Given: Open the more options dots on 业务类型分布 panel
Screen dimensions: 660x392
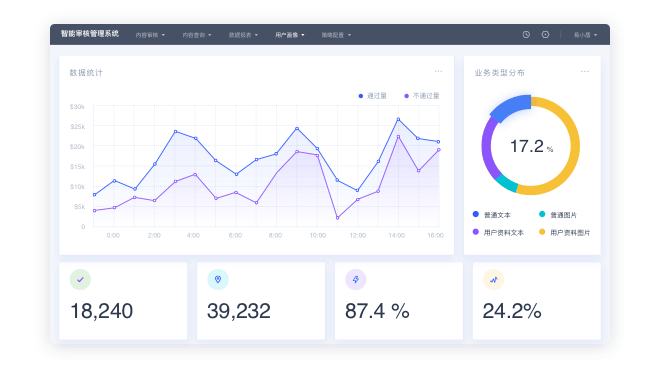Looking at the screenshot, I should (585, 71).
